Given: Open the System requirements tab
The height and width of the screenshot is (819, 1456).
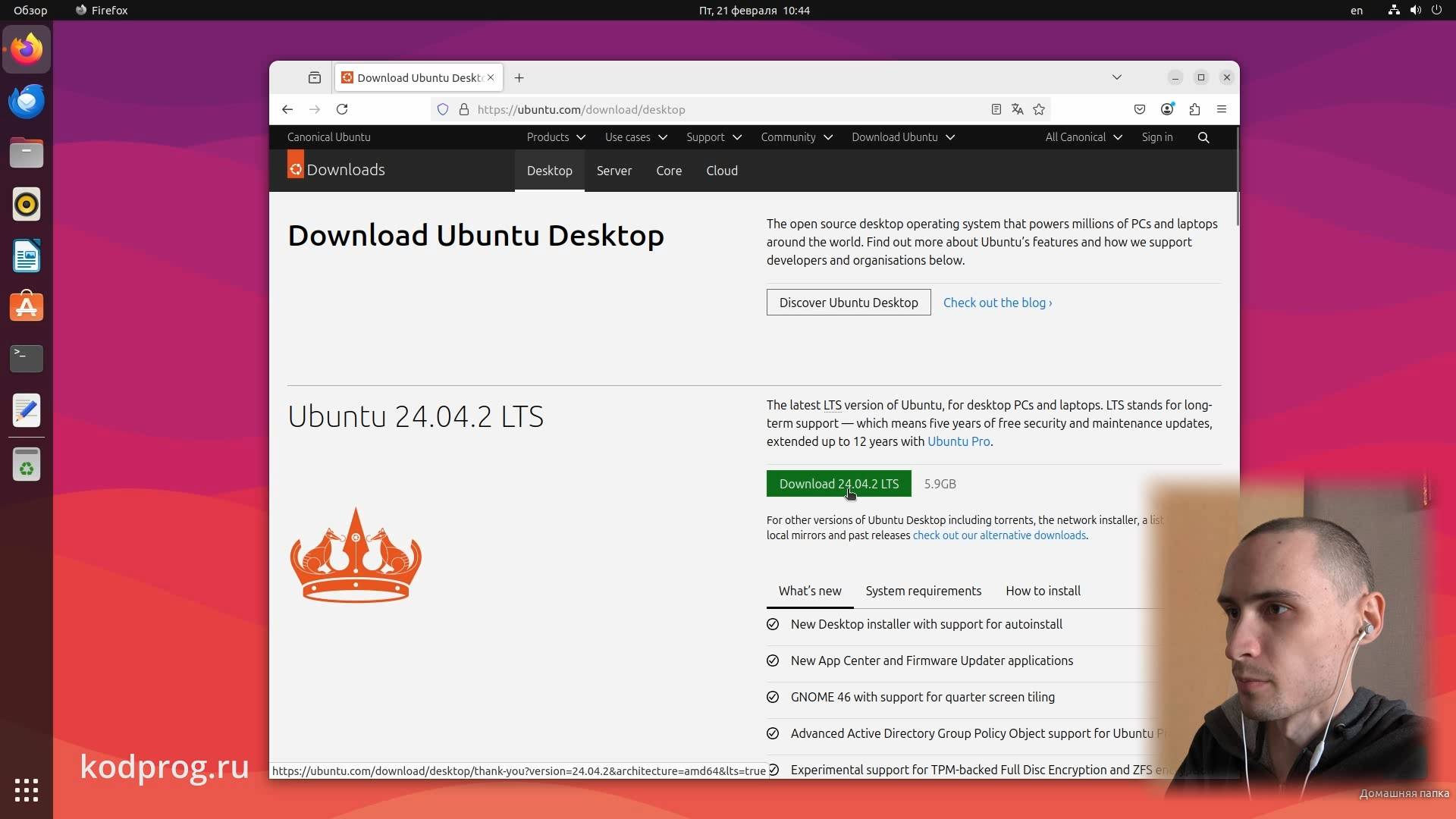Looking at the screenshot, I should point(923,591).
